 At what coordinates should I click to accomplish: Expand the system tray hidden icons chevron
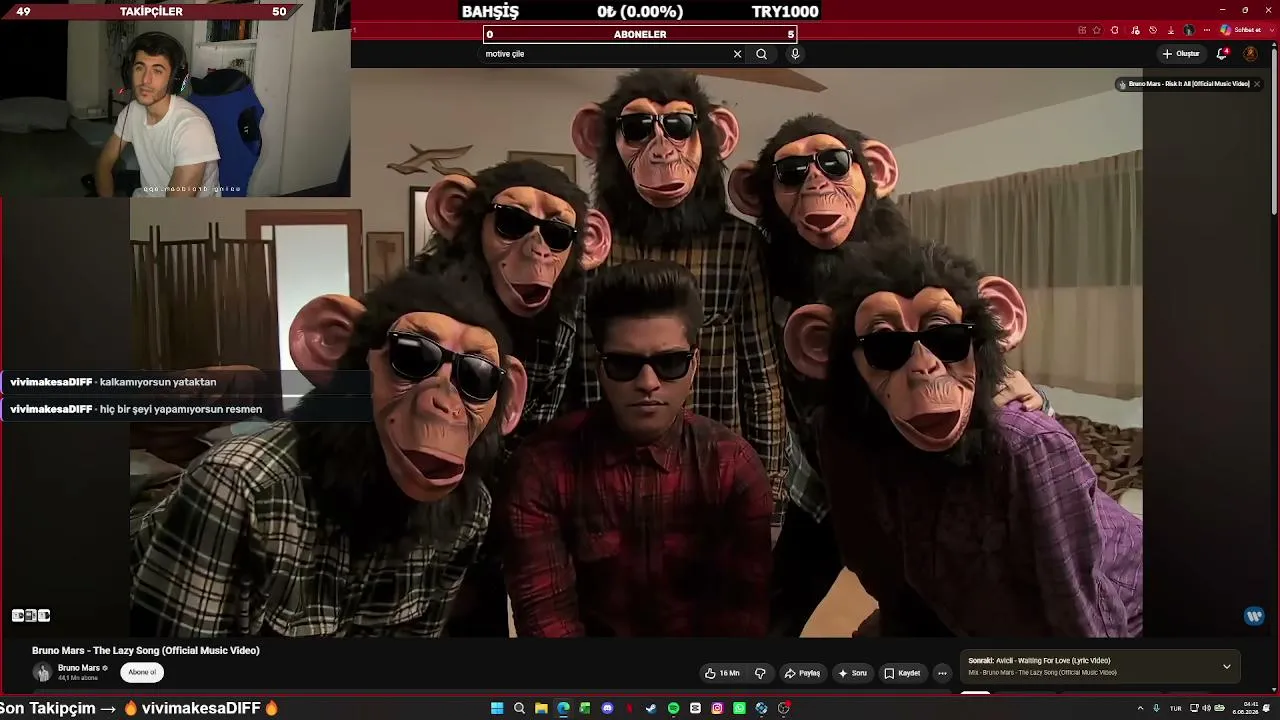pyautogui.click(x=1140, y=708)
